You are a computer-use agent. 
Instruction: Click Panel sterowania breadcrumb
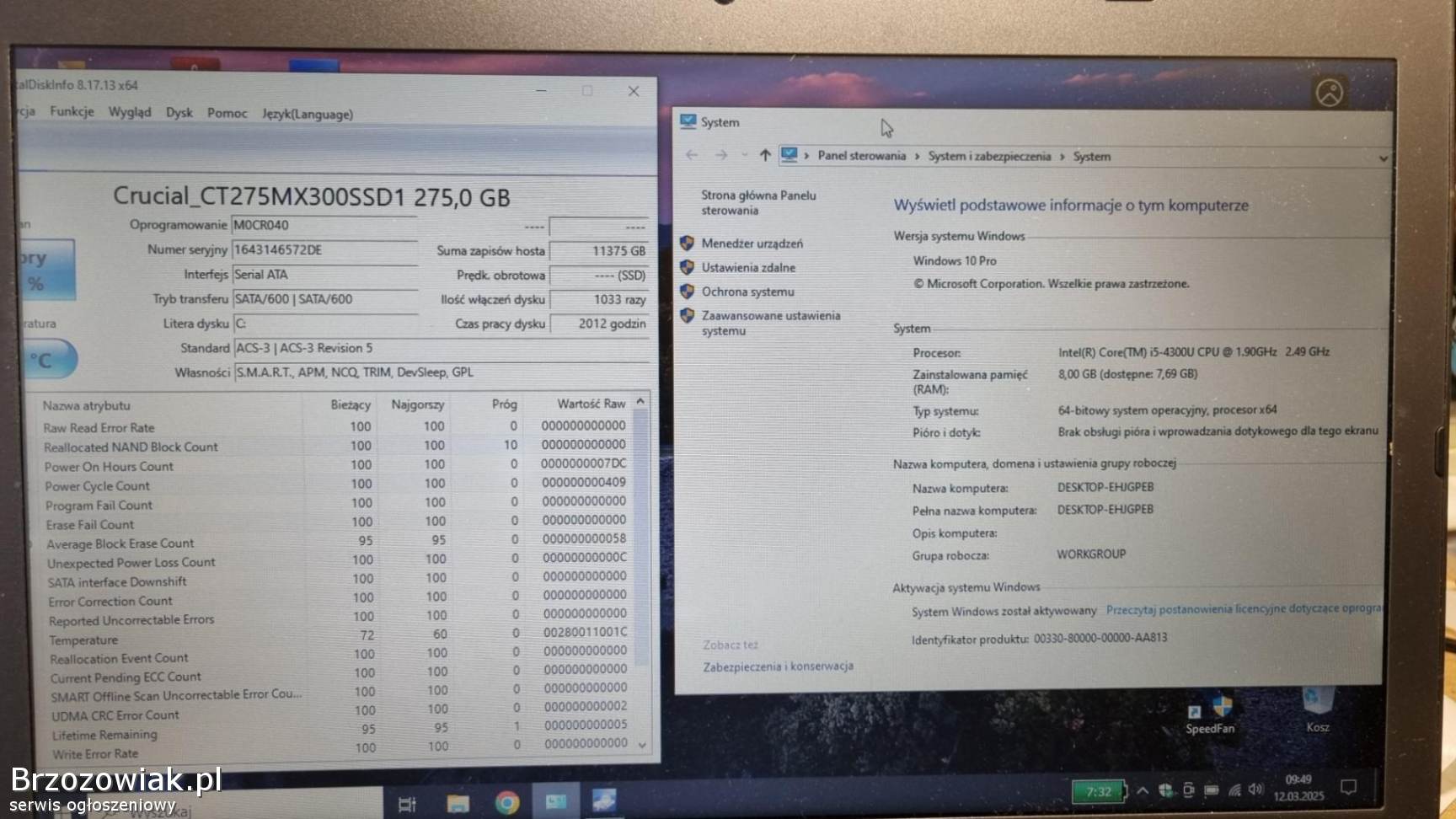point(861,156)
